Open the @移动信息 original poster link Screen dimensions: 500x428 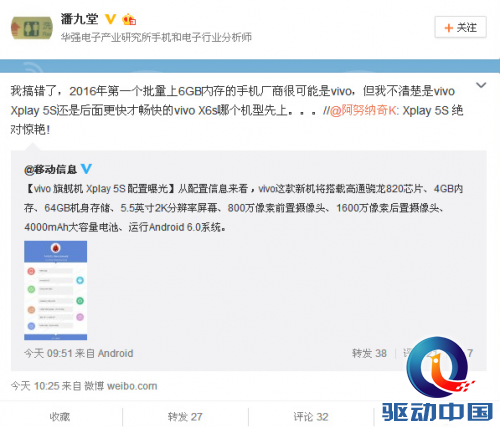tap(50, 169)
